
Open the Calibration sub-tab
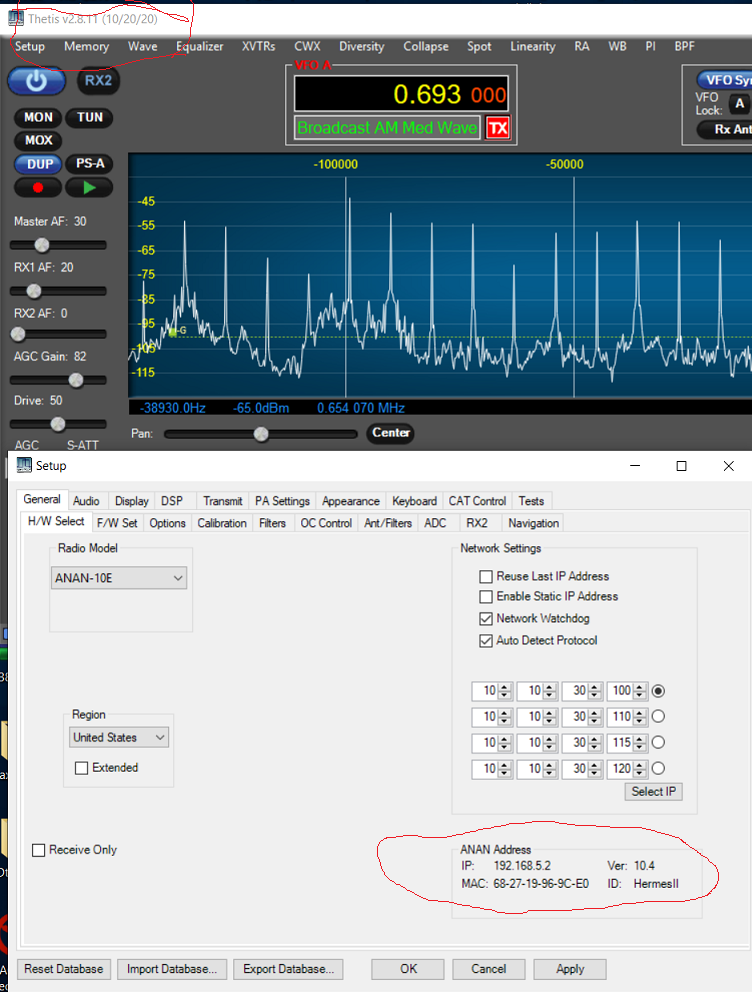tap(222, 523)
